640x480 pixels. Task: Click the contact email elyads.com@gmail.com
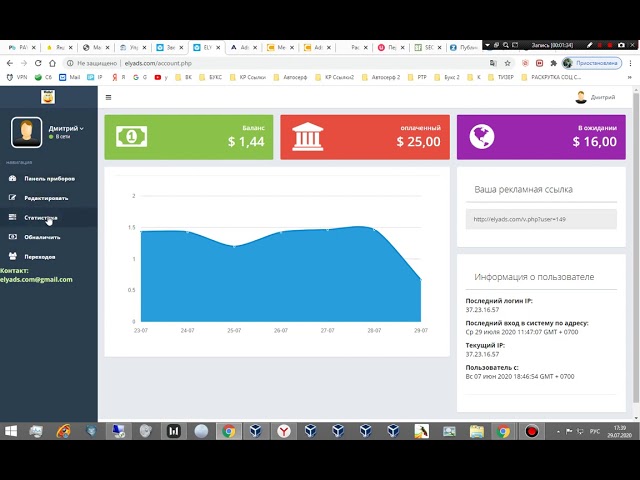click(36, 280)
